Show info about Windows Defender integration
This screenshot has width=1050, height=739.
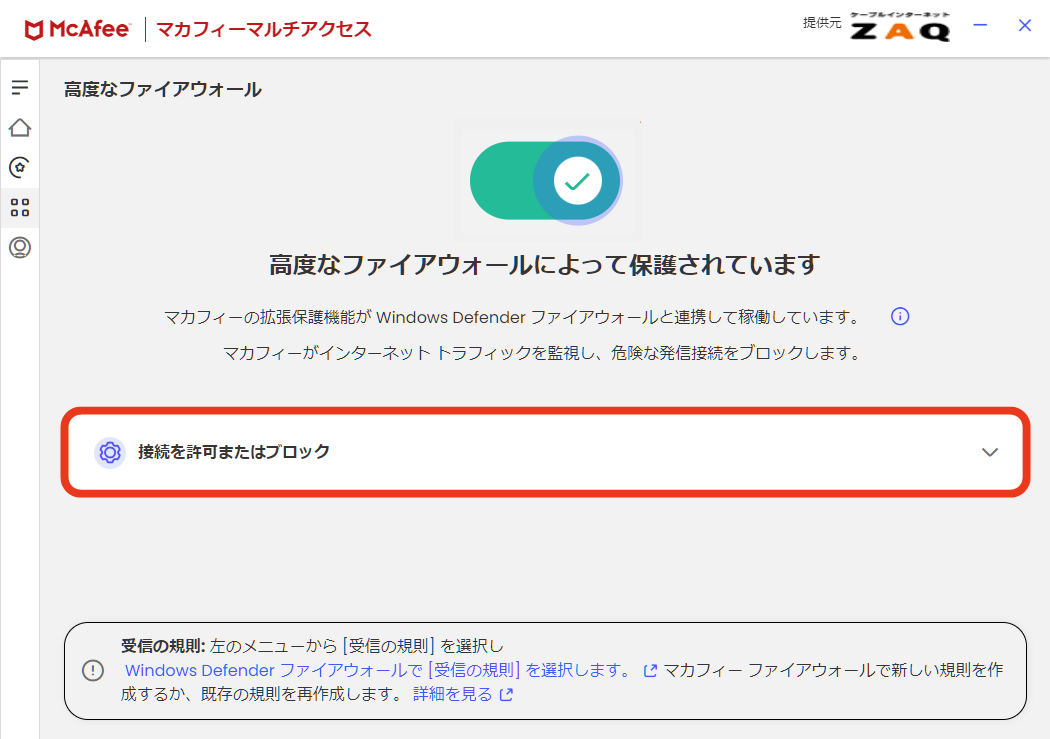[x=900, y=317]
